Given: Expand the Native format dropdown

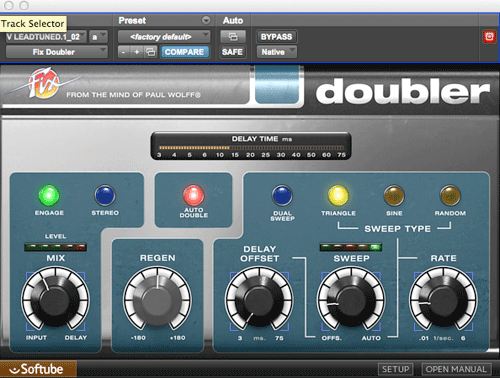Looking at the screenshot, I should point(276,52).
